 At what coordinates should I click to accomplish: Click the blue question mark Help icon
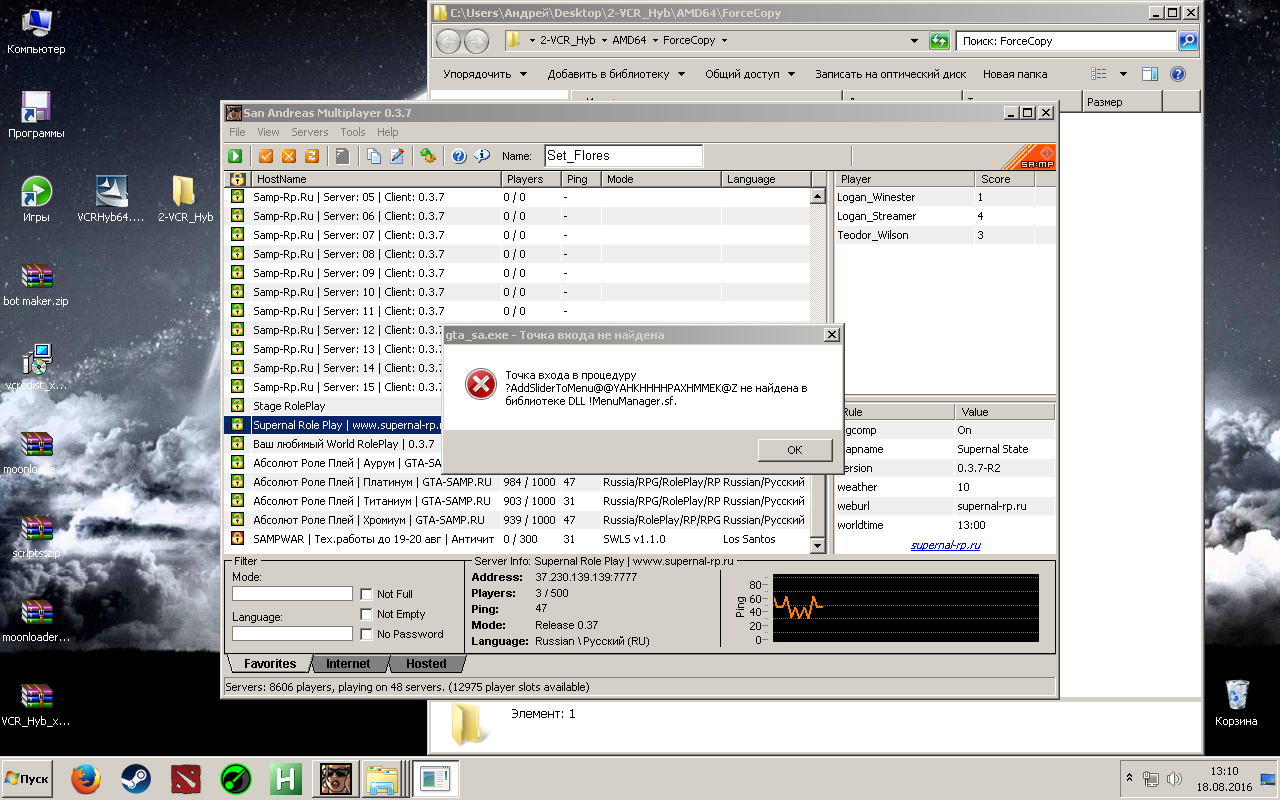click(x=459, y=156)
